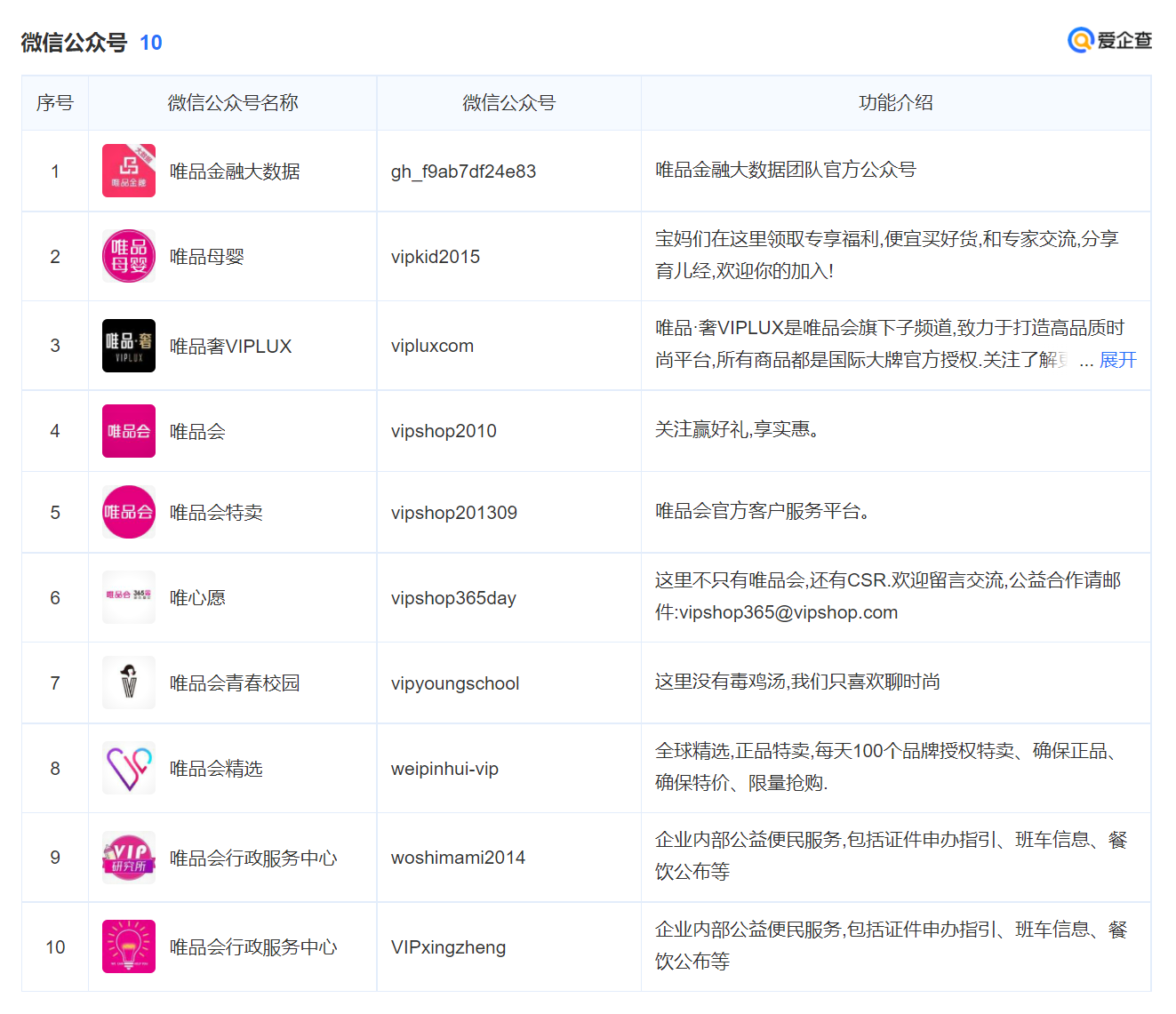This screenshot has height=1014, width=1176.
Task: Open the 唯品会特卖 account name
Action: click(216, 513)
